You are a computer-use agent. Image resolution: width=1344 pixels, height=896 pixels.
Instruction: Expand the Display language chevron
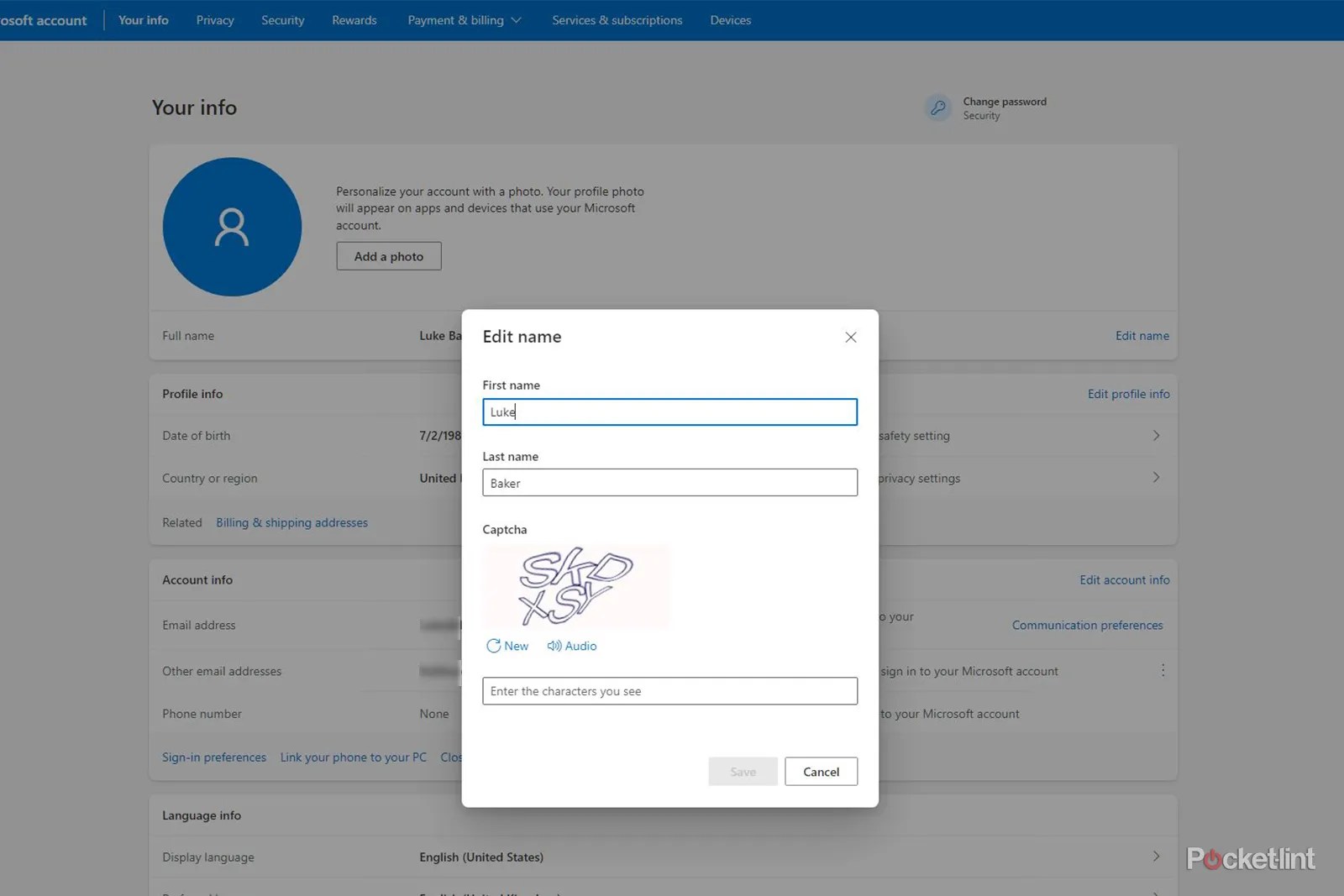tap(1156, 857)
